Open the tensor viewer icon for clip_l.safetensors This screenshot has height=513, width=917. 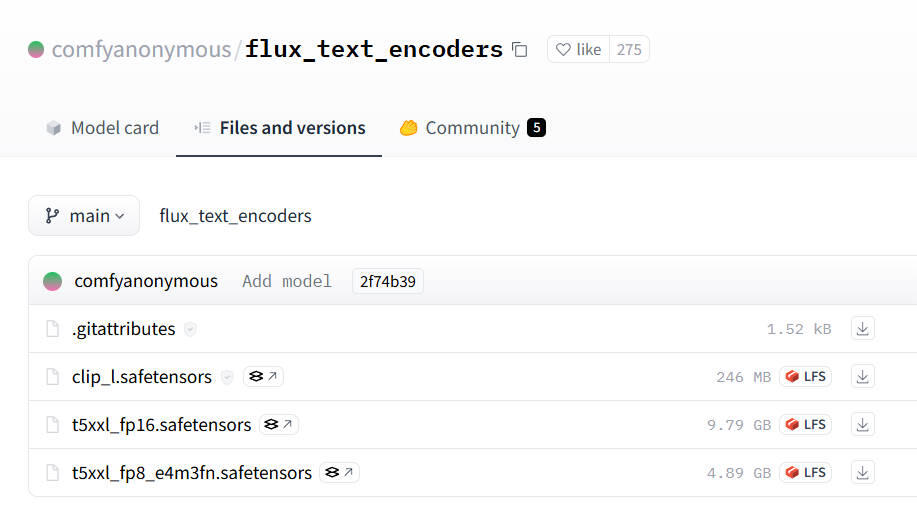[263, 377]
